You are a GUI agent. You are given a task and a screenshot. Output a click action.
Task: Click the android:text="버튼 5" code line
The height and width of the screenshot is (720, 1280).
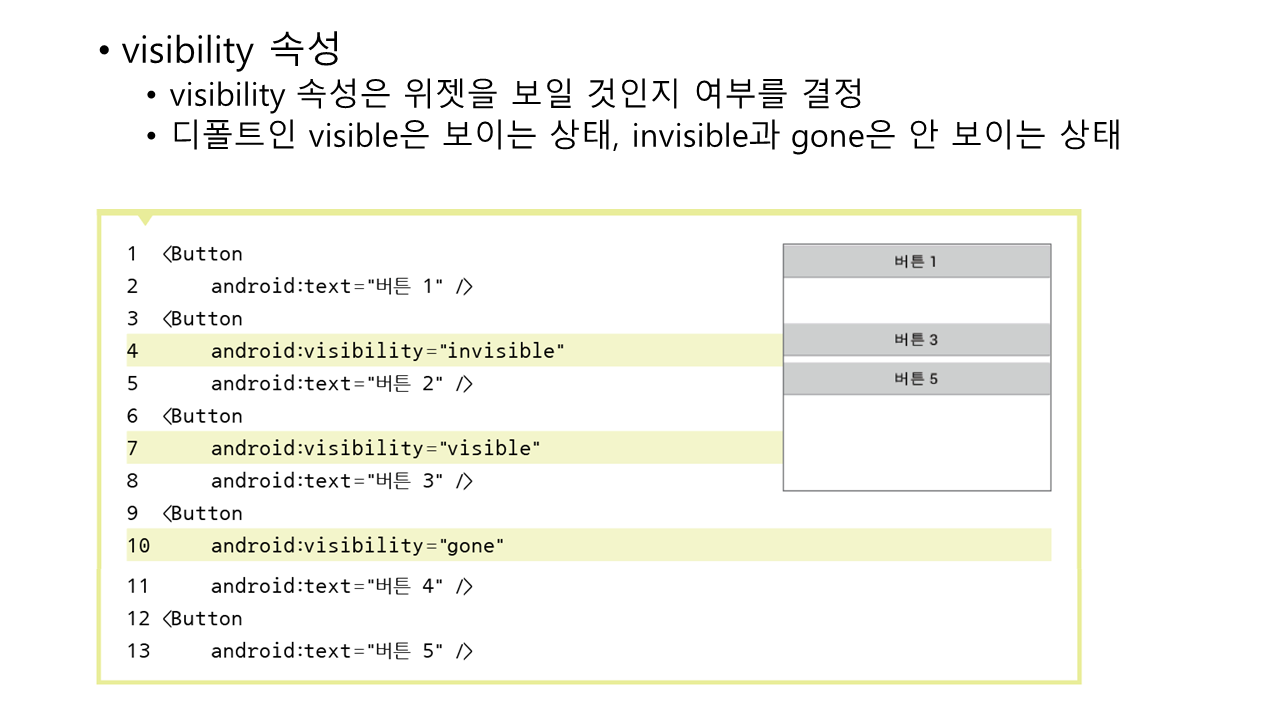click(x=341, y=651)
